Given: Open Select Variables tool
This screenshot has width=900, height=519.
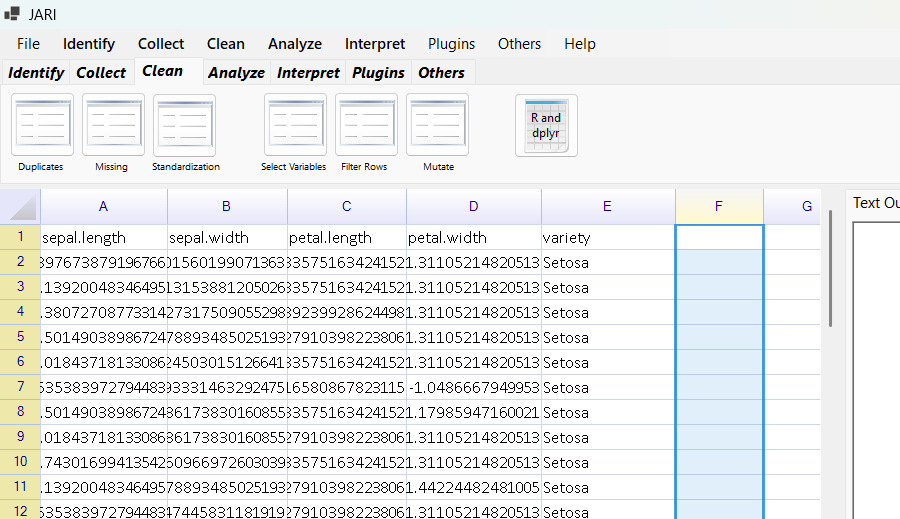Looking at the screenshot, I should 294,125.
